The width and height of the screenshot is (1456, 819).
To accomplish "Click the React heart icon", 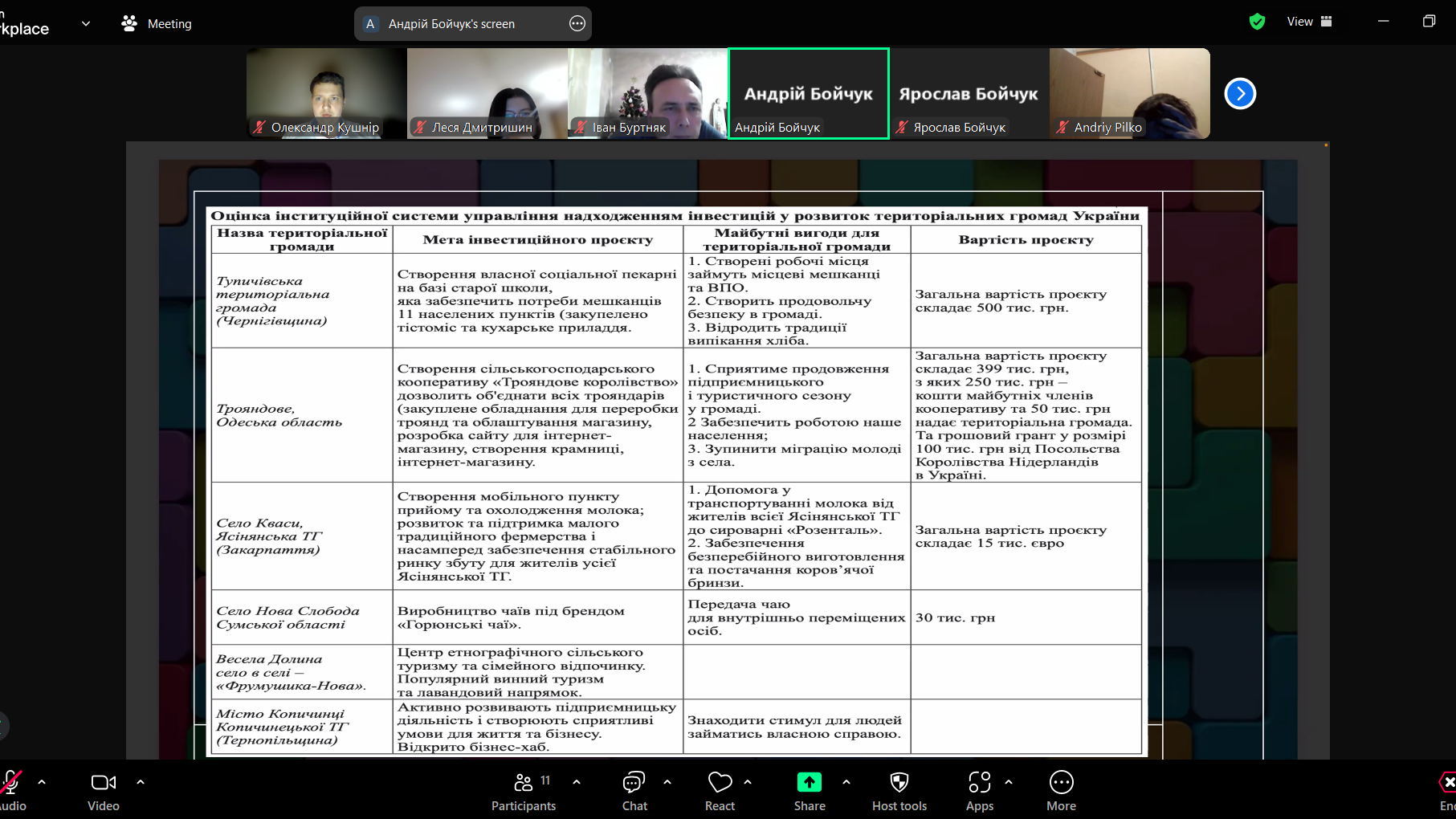I will pos(720,791).
